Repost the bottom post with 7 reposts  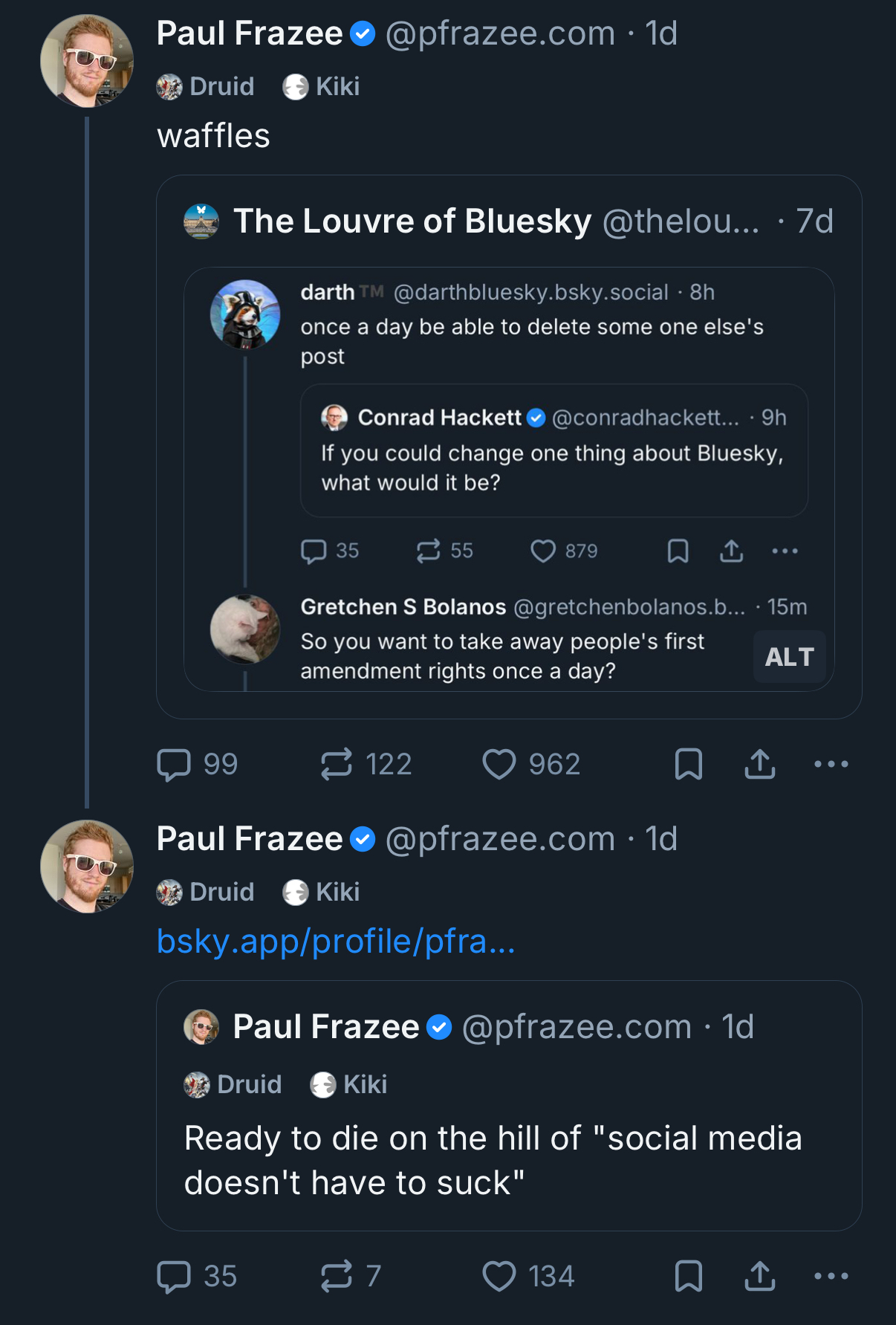coord(337,1277)
